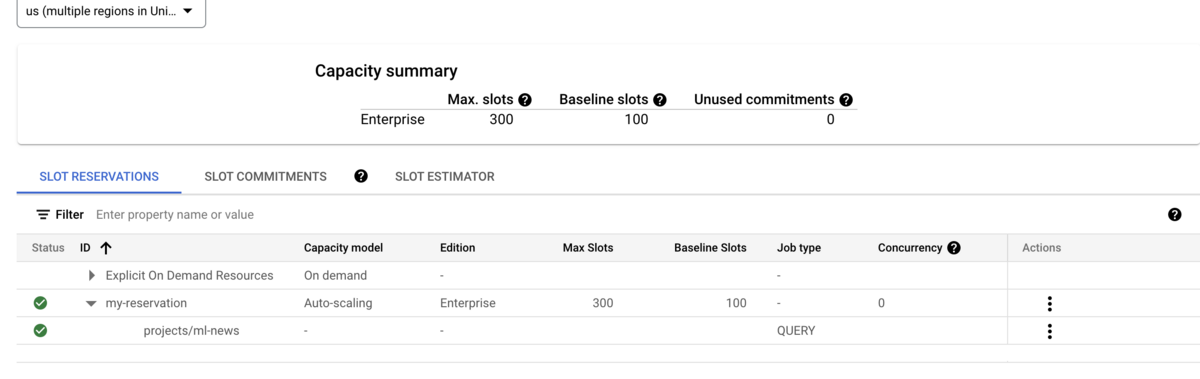Open actions menu for projects/ml-news
This screenshot has width=1200, height=379.
[1049, 331]
